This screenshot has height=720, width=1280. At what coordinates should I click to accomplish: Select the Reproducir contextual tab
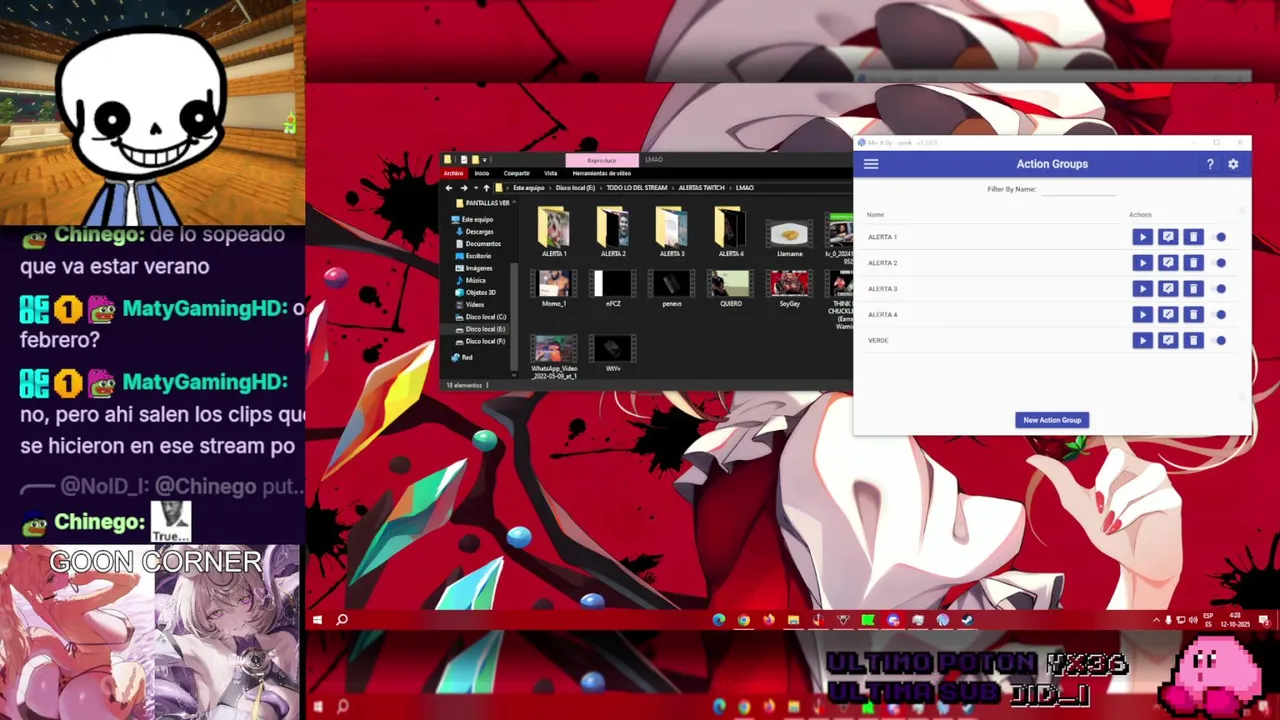602,160
